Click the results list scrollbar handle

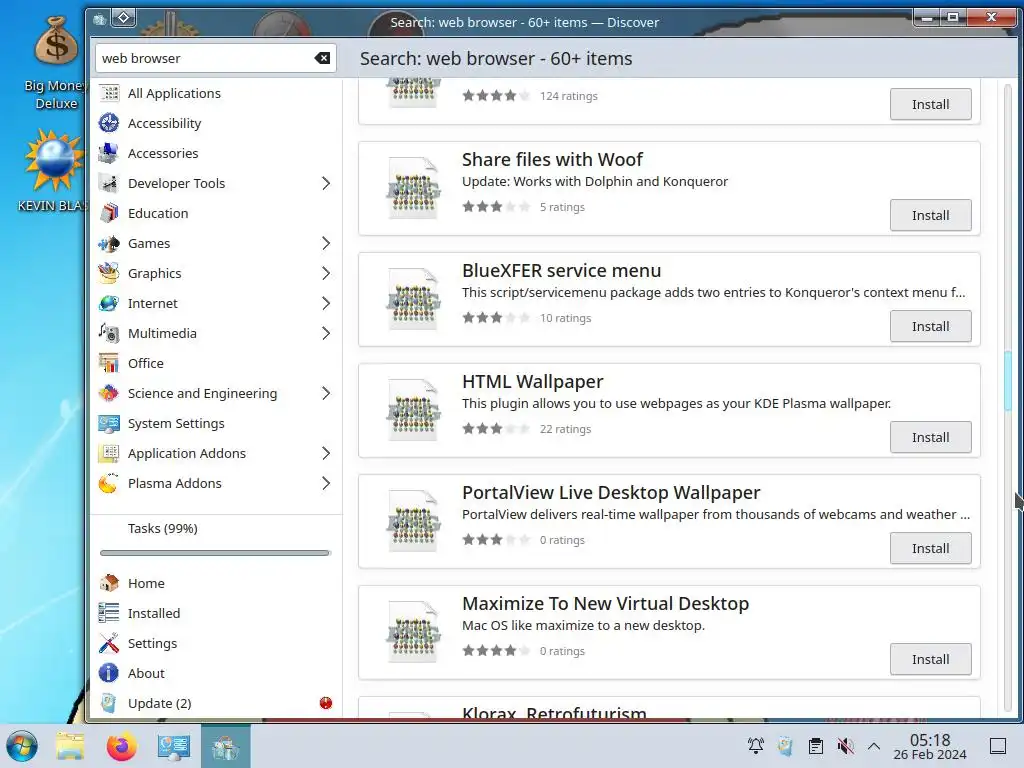click(x=1008, y=381)
